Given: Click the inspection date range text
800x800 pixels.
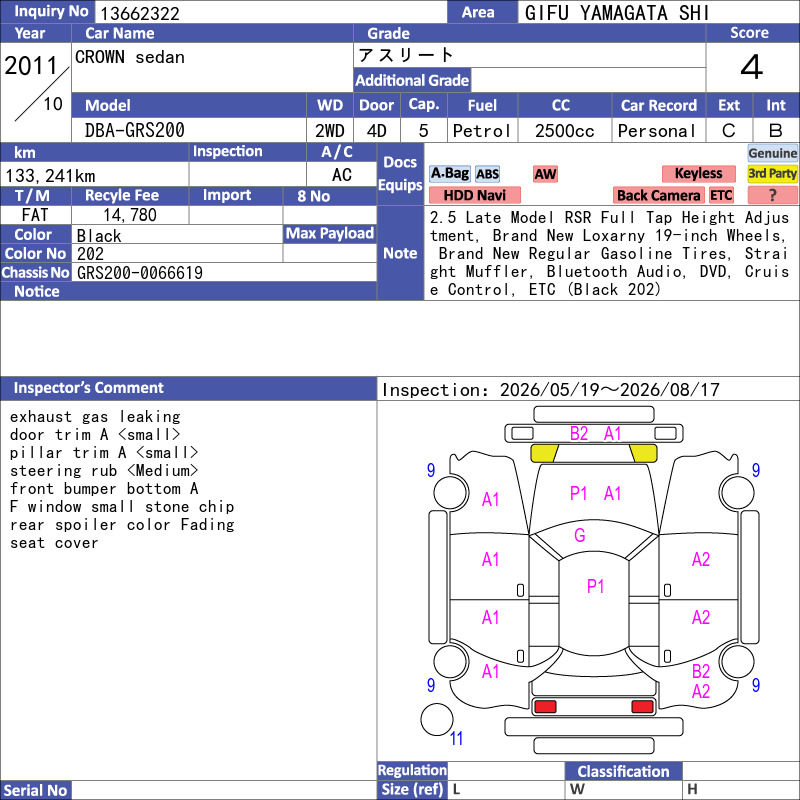Looking at the screenshot, I should 551,390.
